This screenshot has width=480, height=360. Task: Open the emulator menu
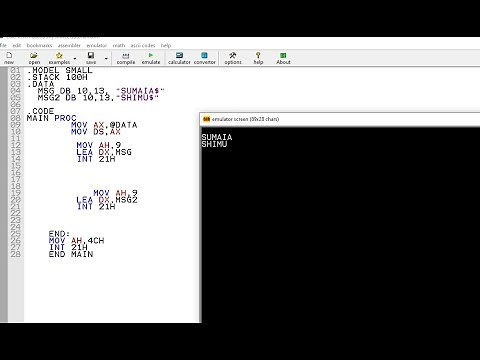[97, 45]
